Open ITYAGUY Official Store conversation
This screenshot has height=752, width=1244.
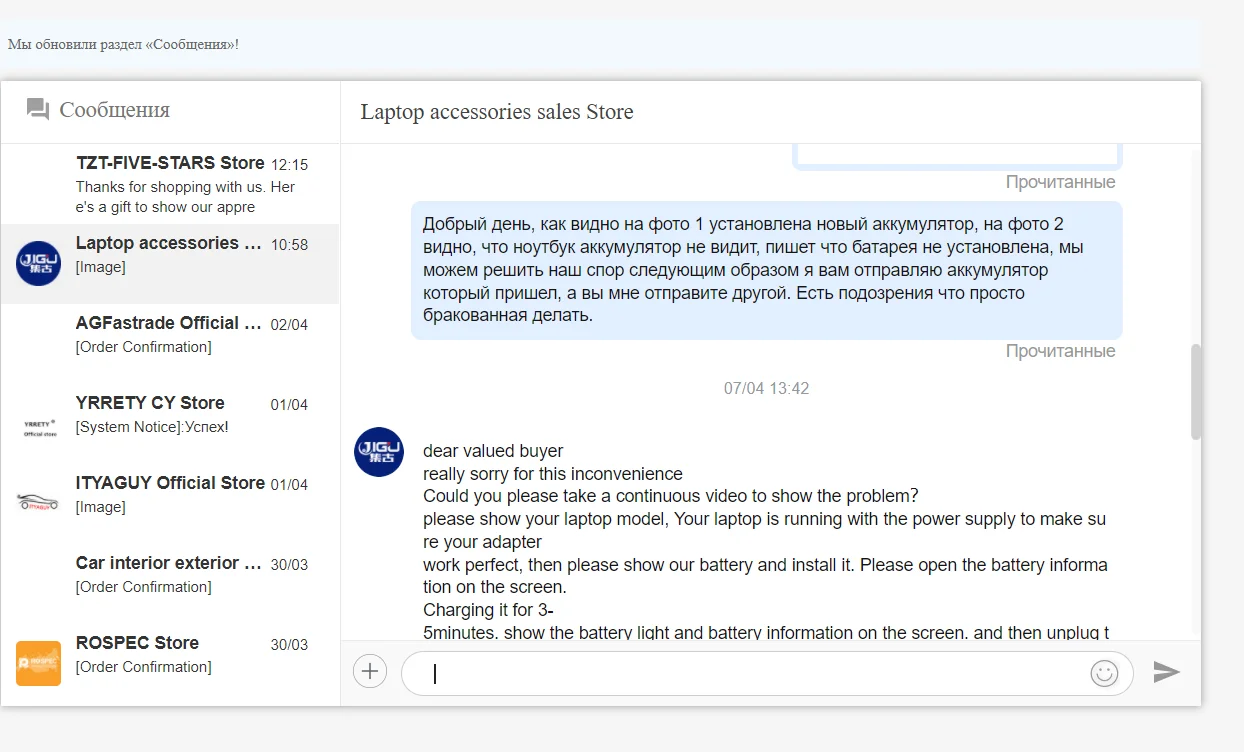coord(170,504)
